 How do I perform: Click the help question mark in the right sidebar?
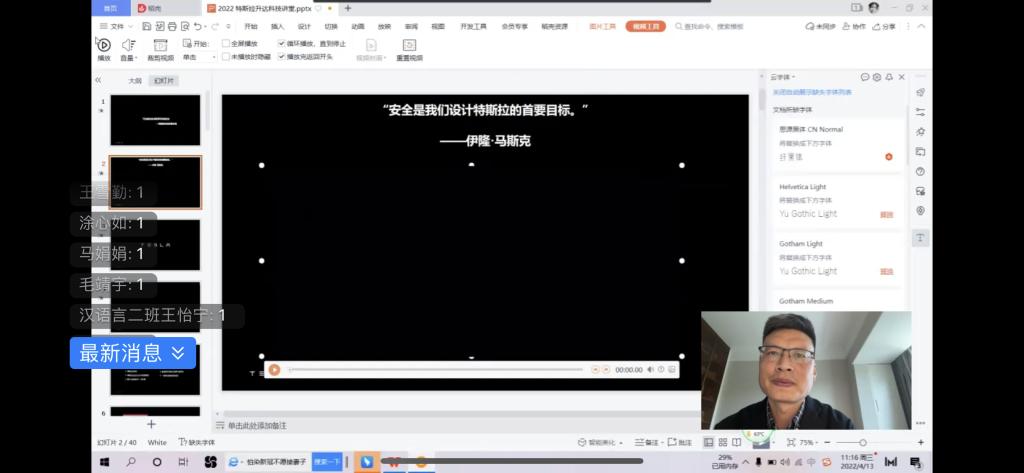921,171
